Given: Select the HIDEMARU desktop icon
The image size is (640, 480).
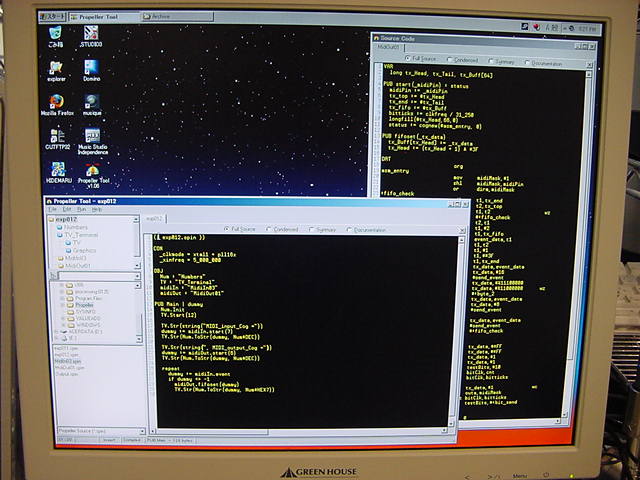Looking at the screenshot, I should tap(58, 172).
